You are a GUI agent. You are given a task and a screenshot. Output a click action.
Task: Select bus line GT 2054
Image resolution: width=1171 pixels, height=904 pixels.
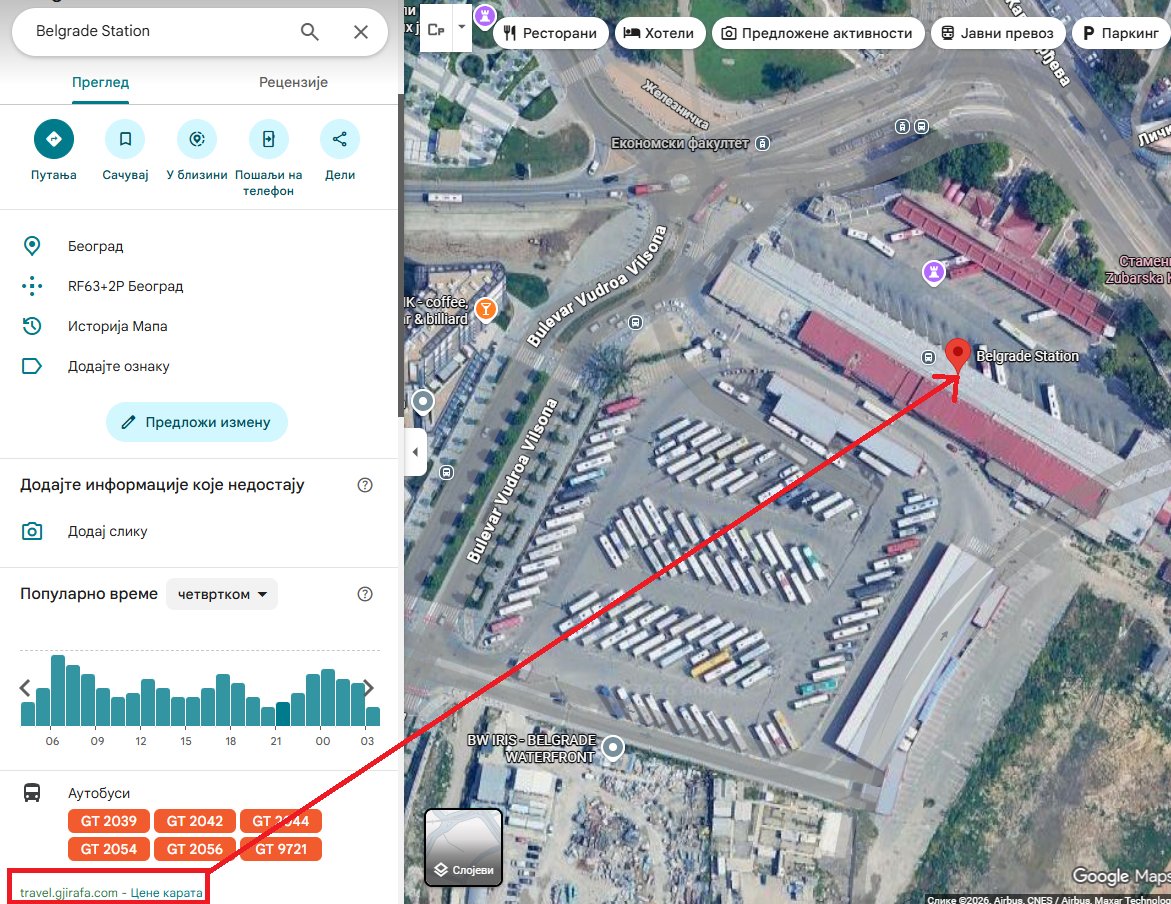pyautogui.click(x=109, y=849)
